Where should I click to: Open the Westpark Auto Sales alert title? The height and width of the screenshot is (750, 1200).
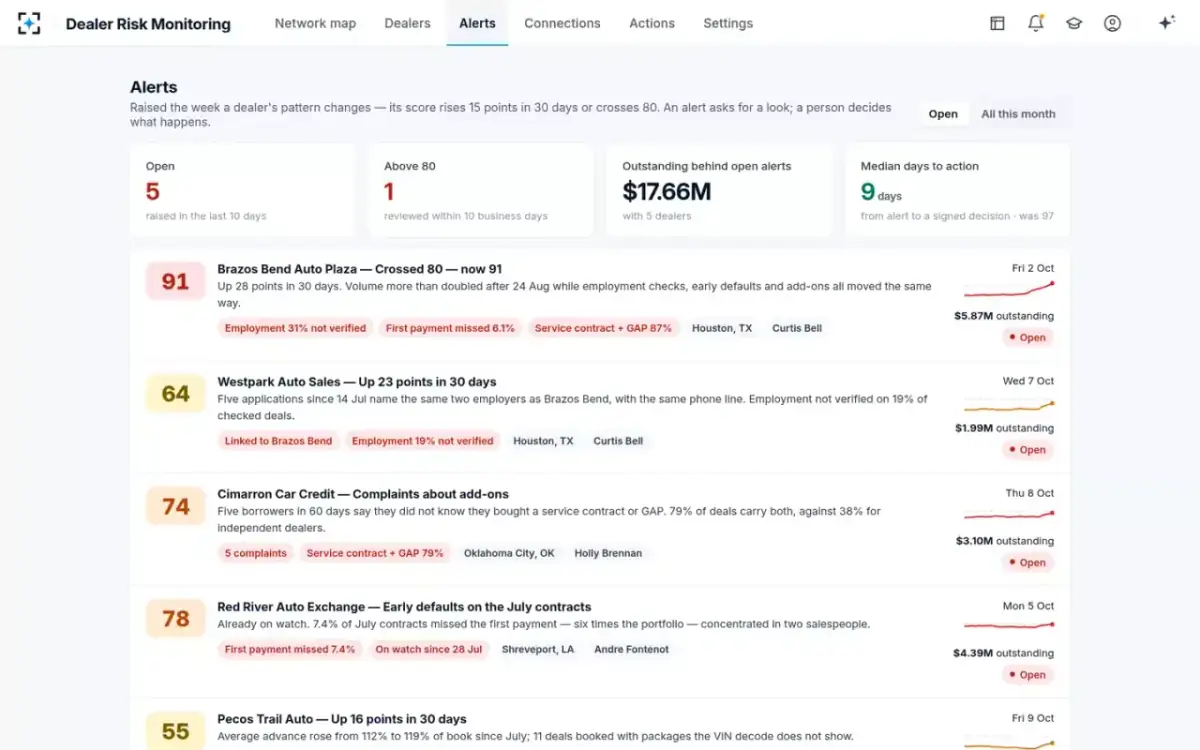[357, 382]
